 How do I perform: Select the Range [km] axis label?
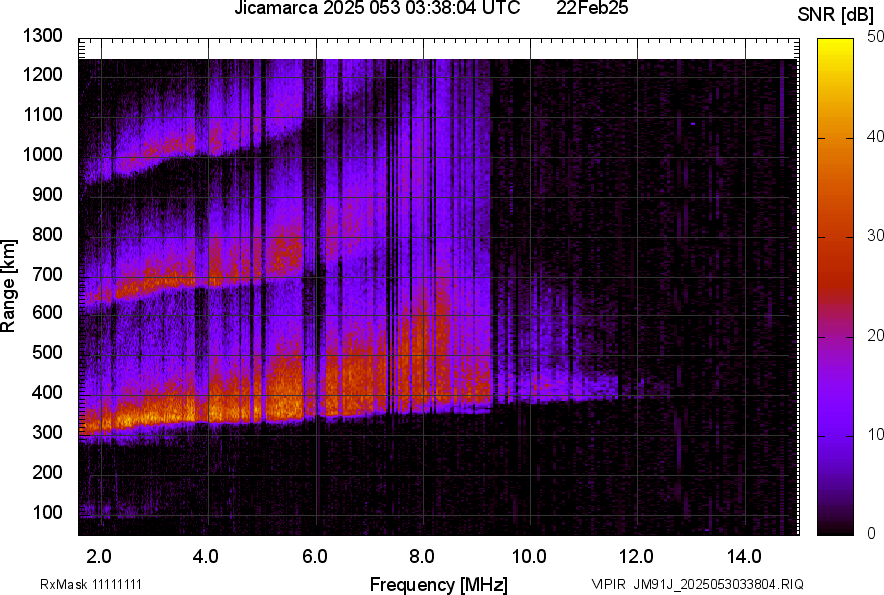point(9,286)
